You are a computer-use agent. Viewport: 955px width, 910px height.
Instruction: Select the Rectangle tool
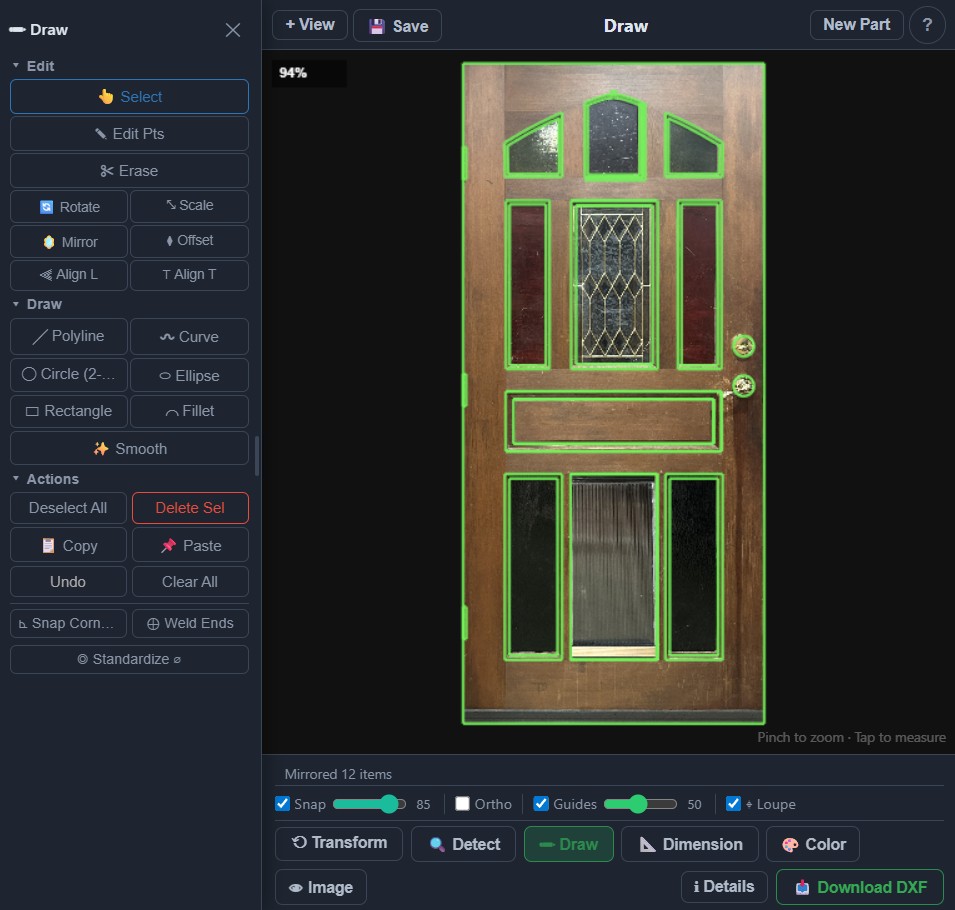(68, 411)
